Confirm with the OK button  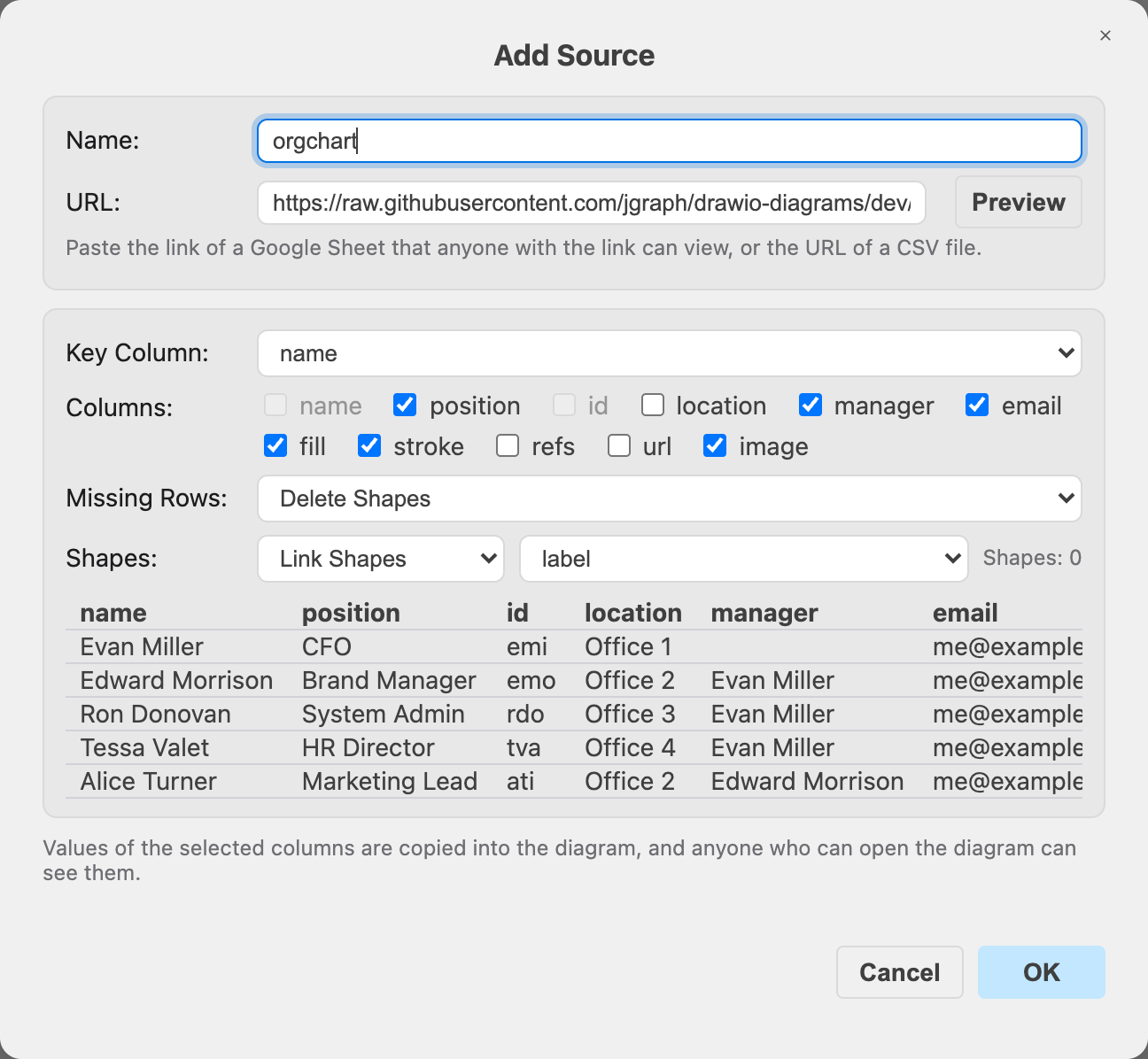pos(1042,972)
